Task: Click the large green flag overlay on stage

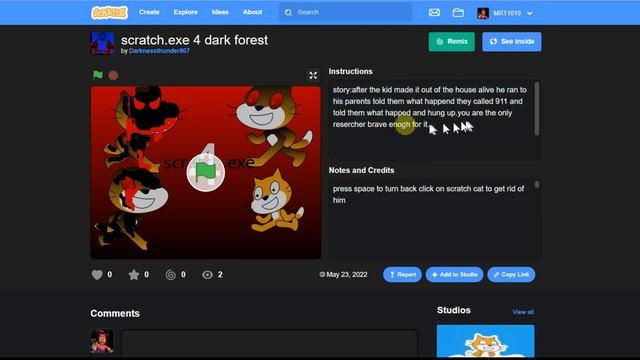Action: (206, 173)
